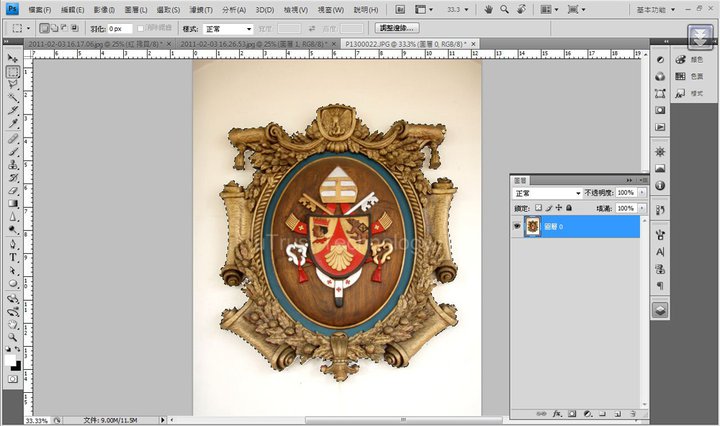Open the 3D(D) menu
The image size is (720, 426).
(x=265, y=9)
